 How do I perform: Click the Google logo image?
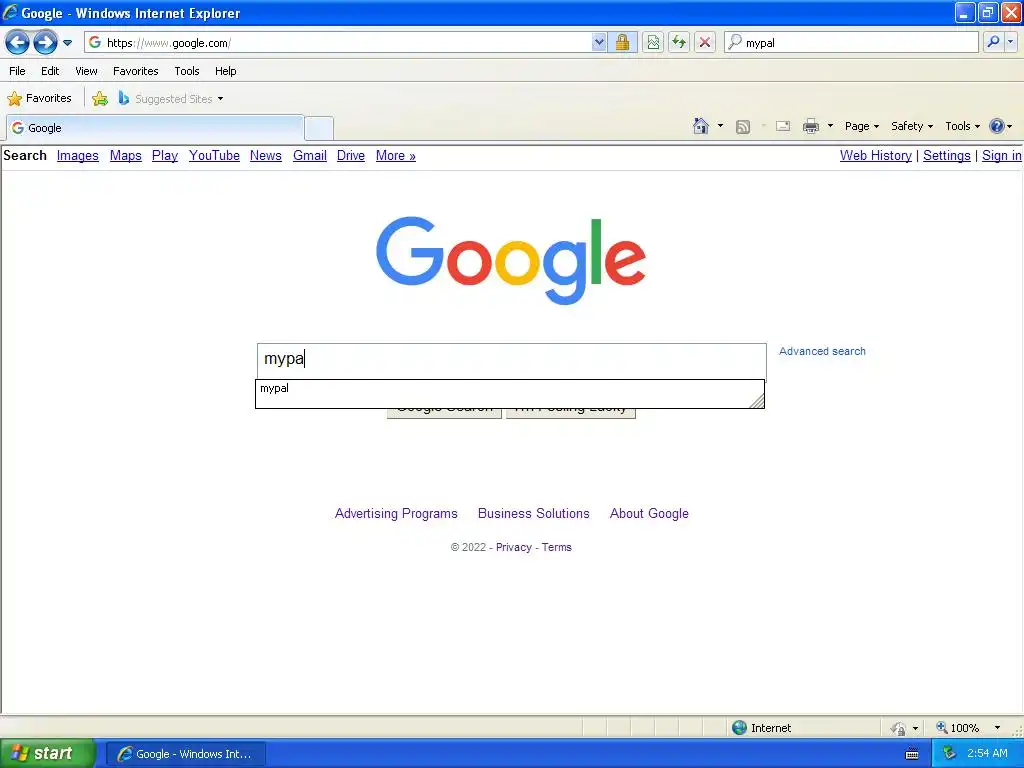(511, 261)
